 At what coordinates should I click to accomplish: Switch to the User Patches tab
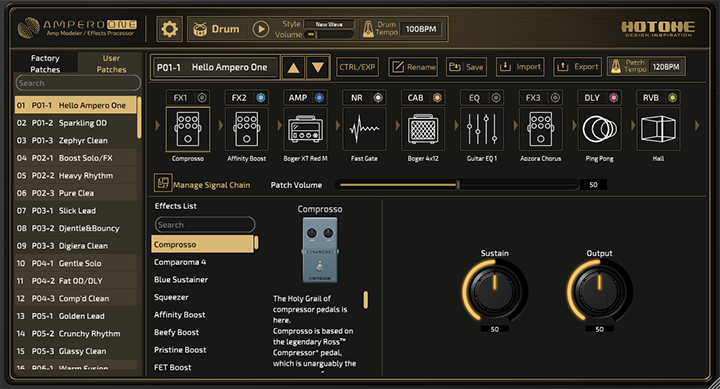click(111, 64)
